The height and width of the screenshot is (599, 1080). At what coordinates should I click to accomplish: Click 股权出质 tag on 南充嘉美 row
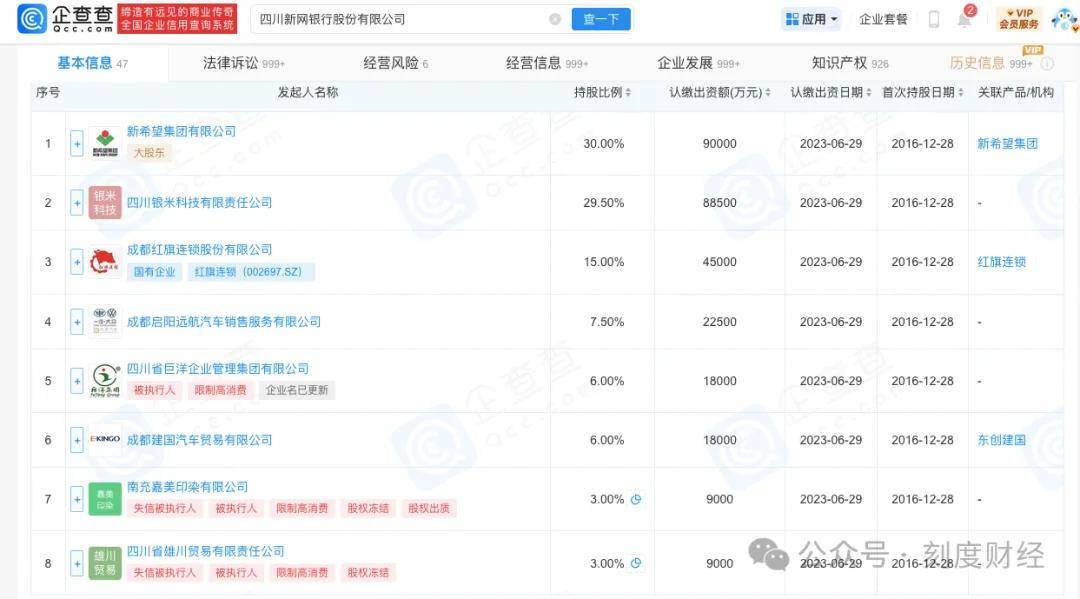tap(428, 509)
